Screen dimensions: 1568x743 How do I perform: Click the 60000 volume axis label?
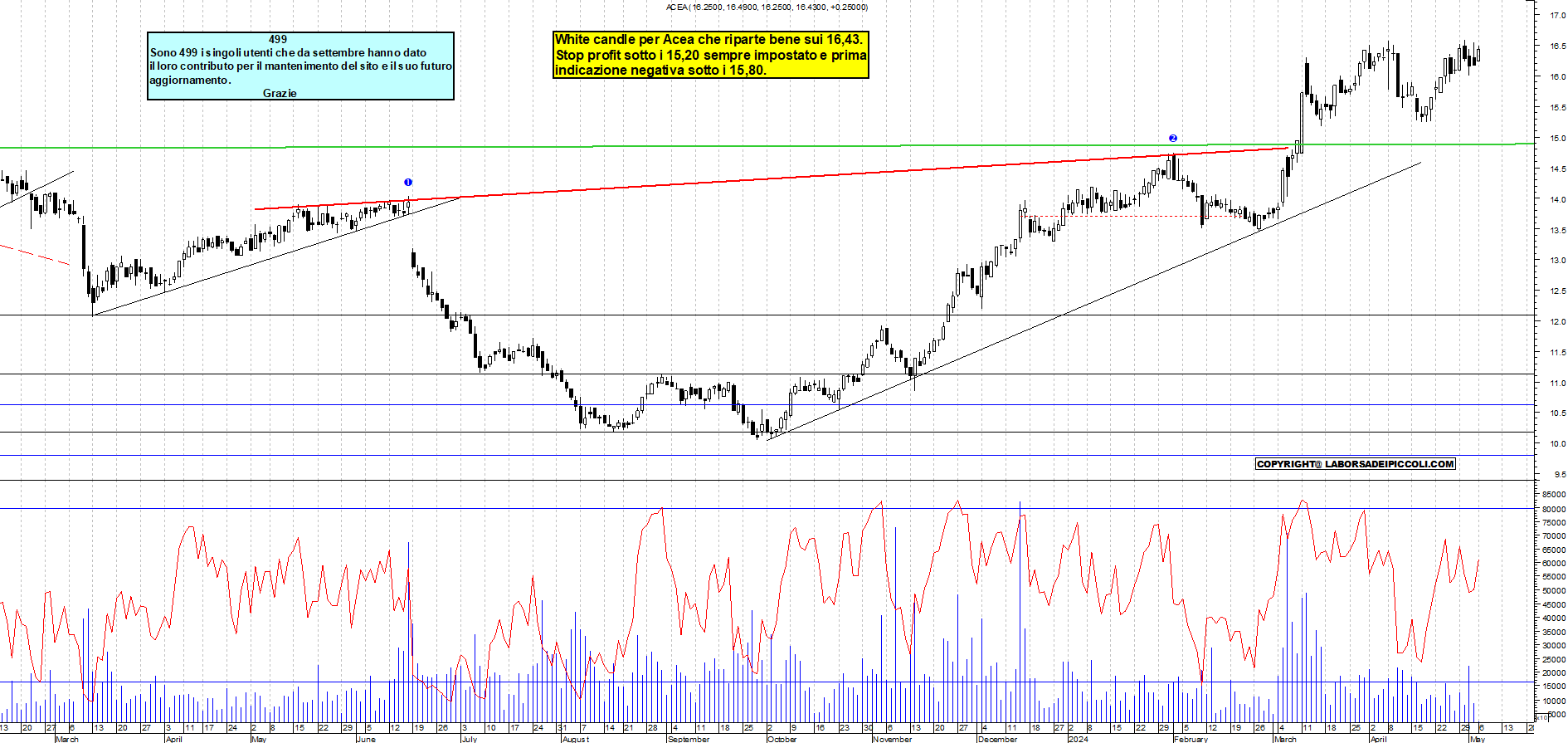tap(1555, 564)
